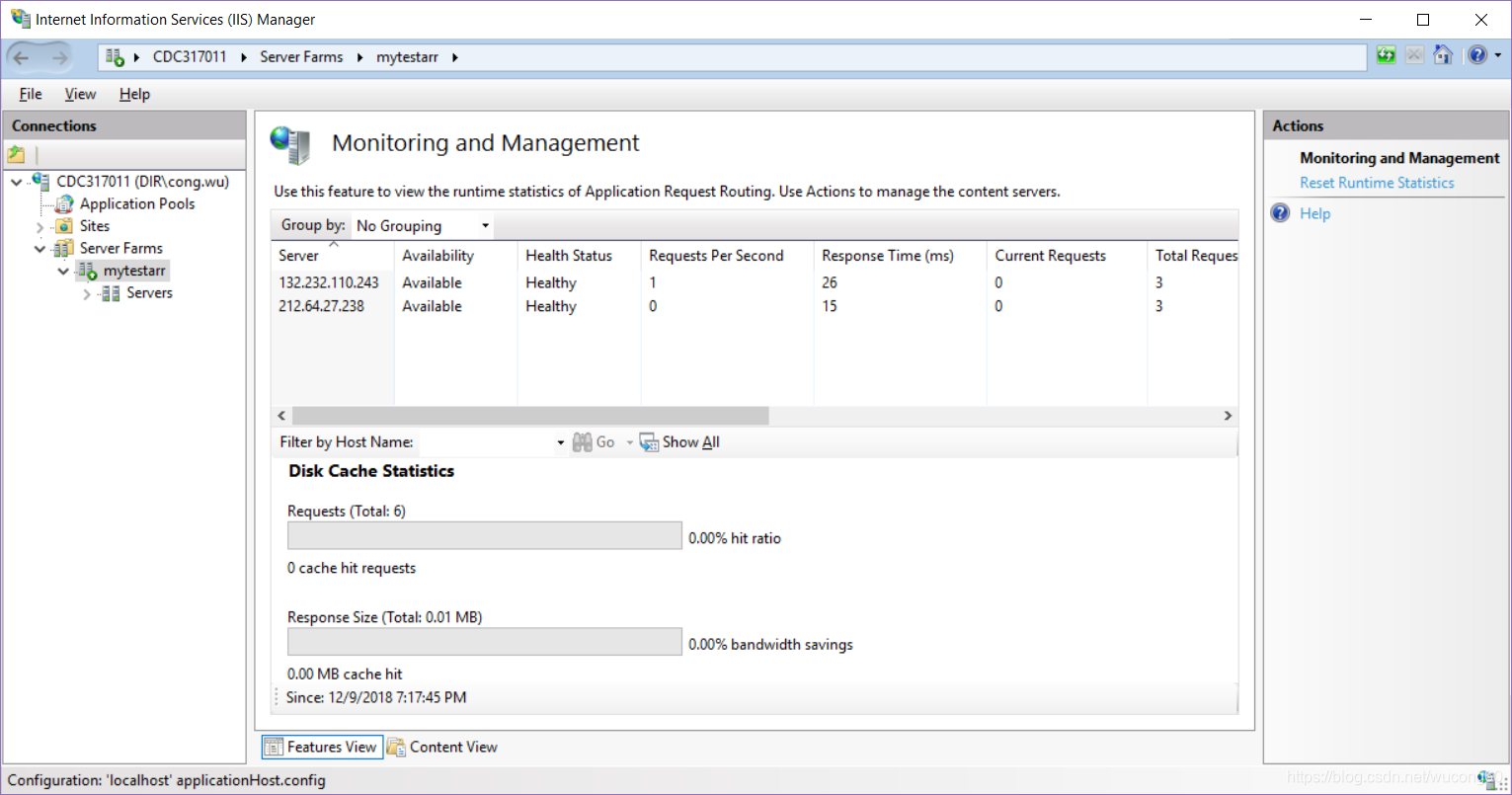
Task: Click Reset Runtime Statistics link
Action: click(x=1377, y=183)
